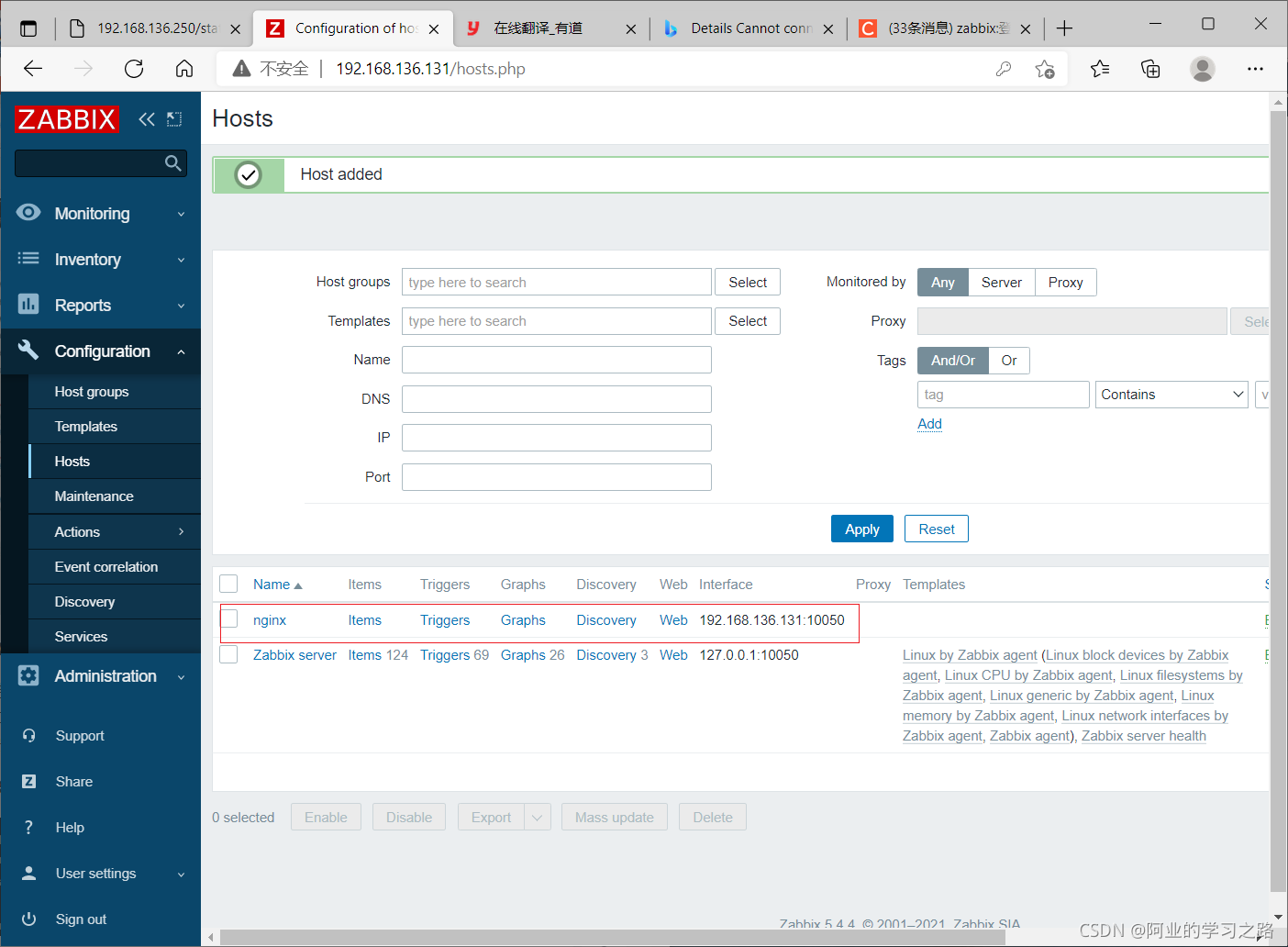1288x947 pixels.
Task: Select Any in Monitored by
Action: coord(943,283)
